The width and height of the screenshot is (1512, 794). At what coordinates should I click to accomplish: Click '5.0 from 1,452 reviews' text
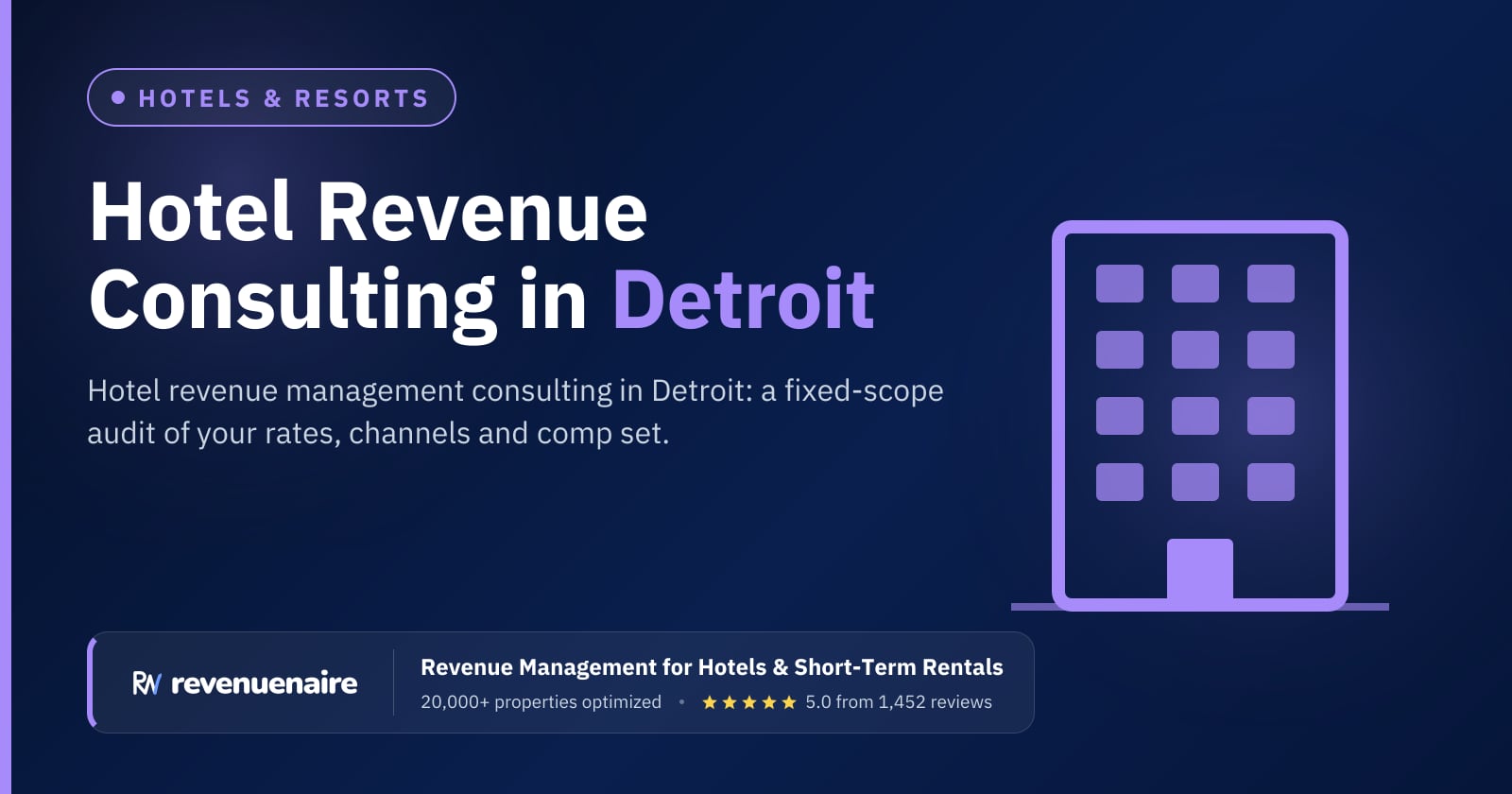899,702
